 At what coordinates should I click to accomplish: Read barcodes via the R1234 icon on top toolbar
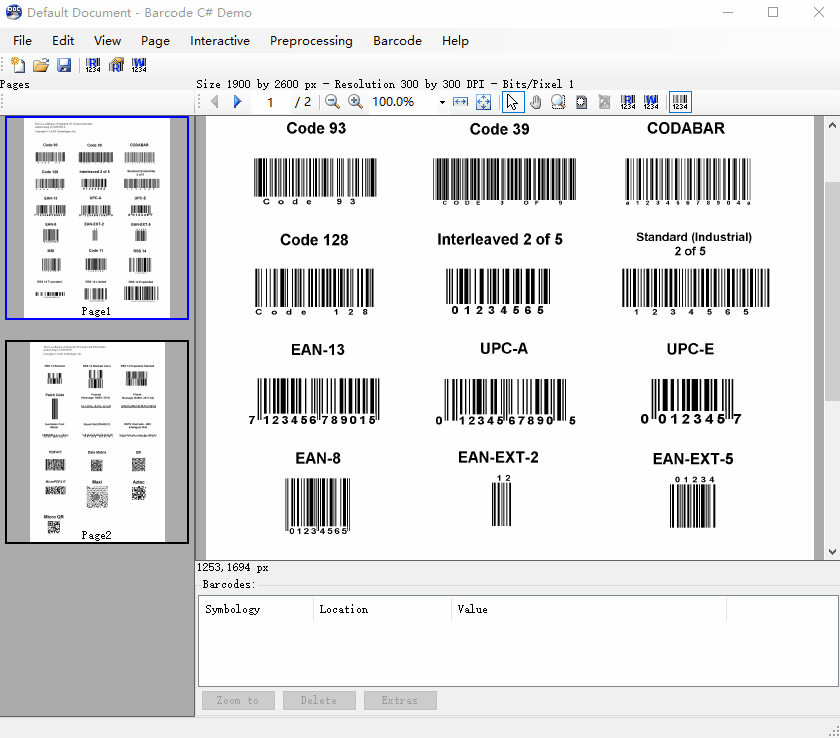(93, 65)
